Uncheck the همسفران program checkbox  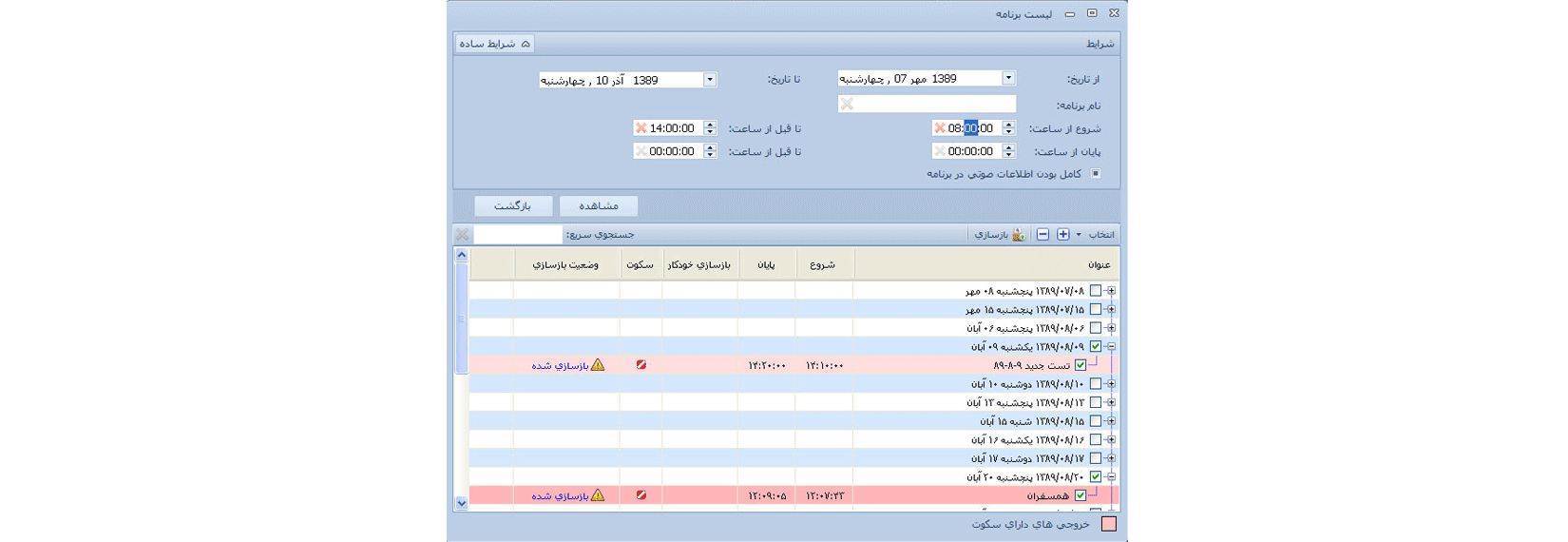1080,495
